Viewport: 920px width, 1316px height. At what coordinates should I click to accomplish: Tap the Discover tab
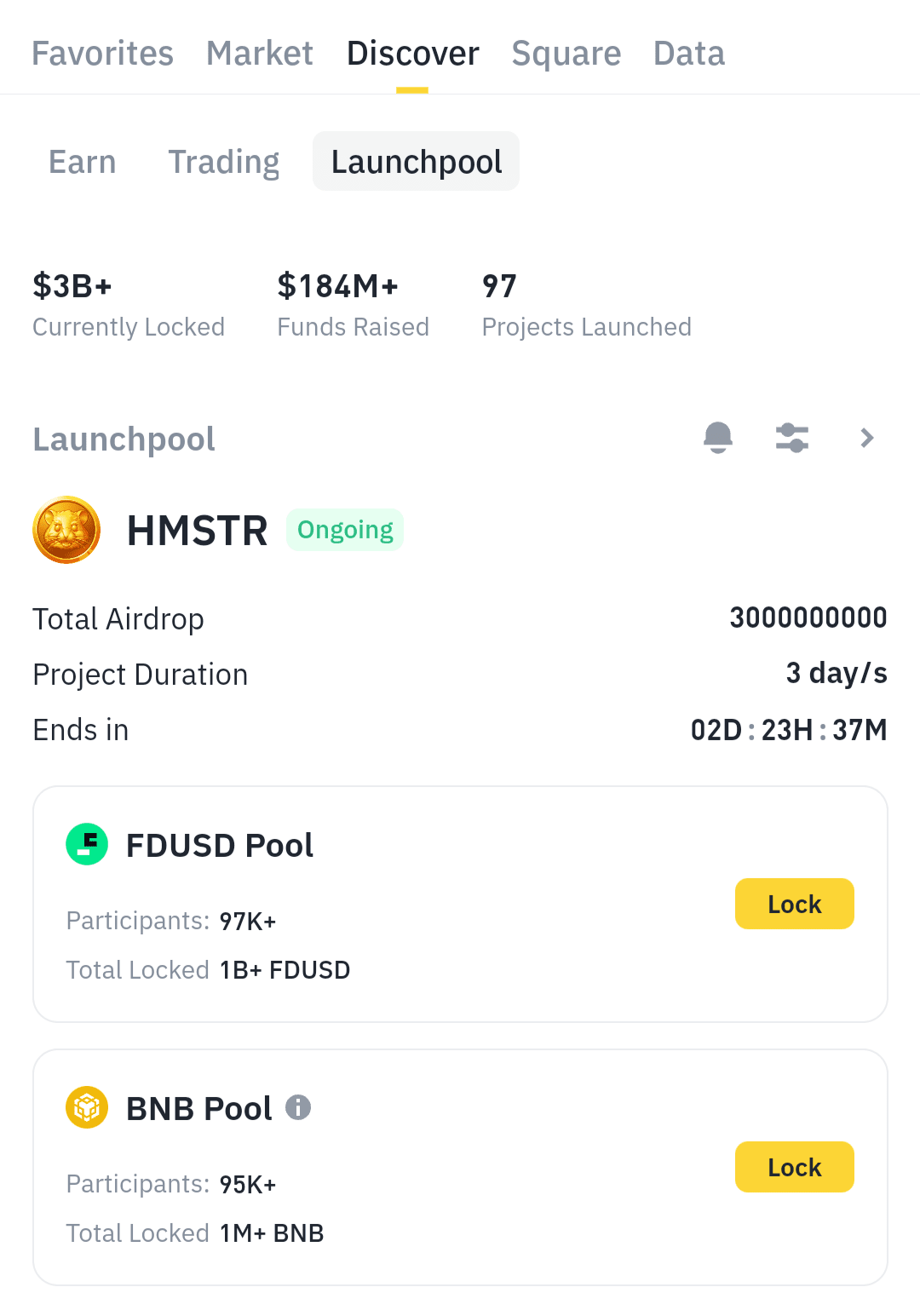click(x=413, y=53)
